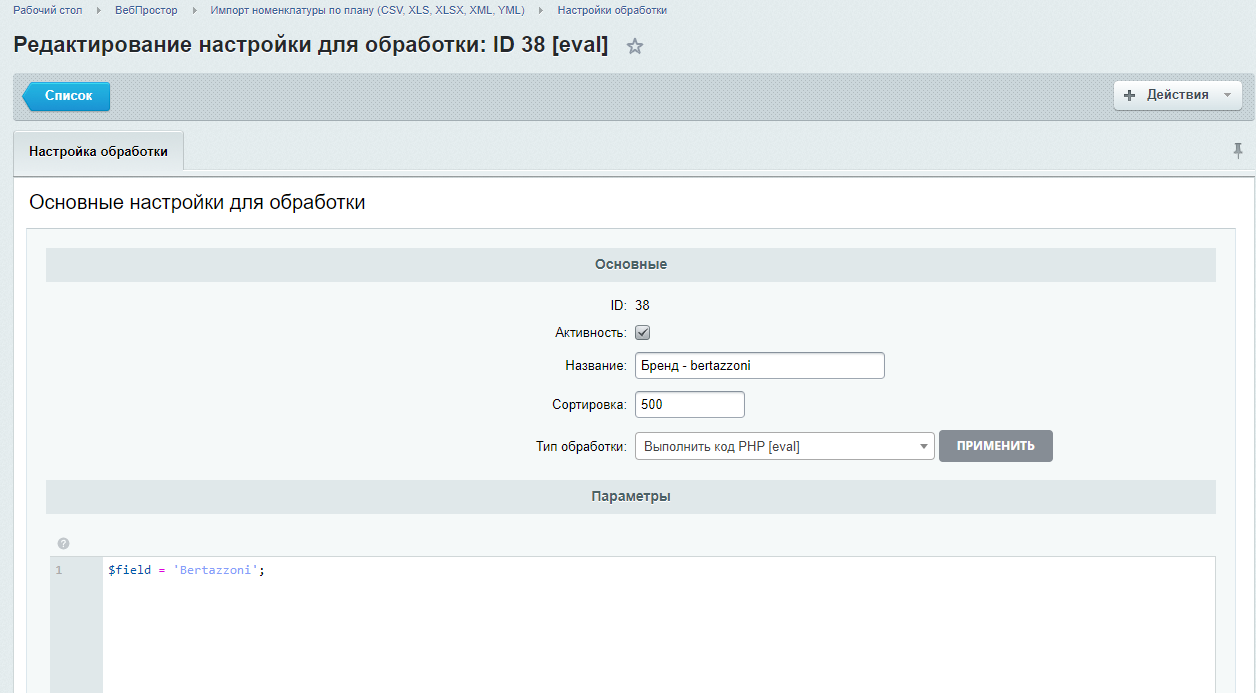Screen dimensions: 1256x693
Task: Go back with the Список button
Action: pos(67,96)
